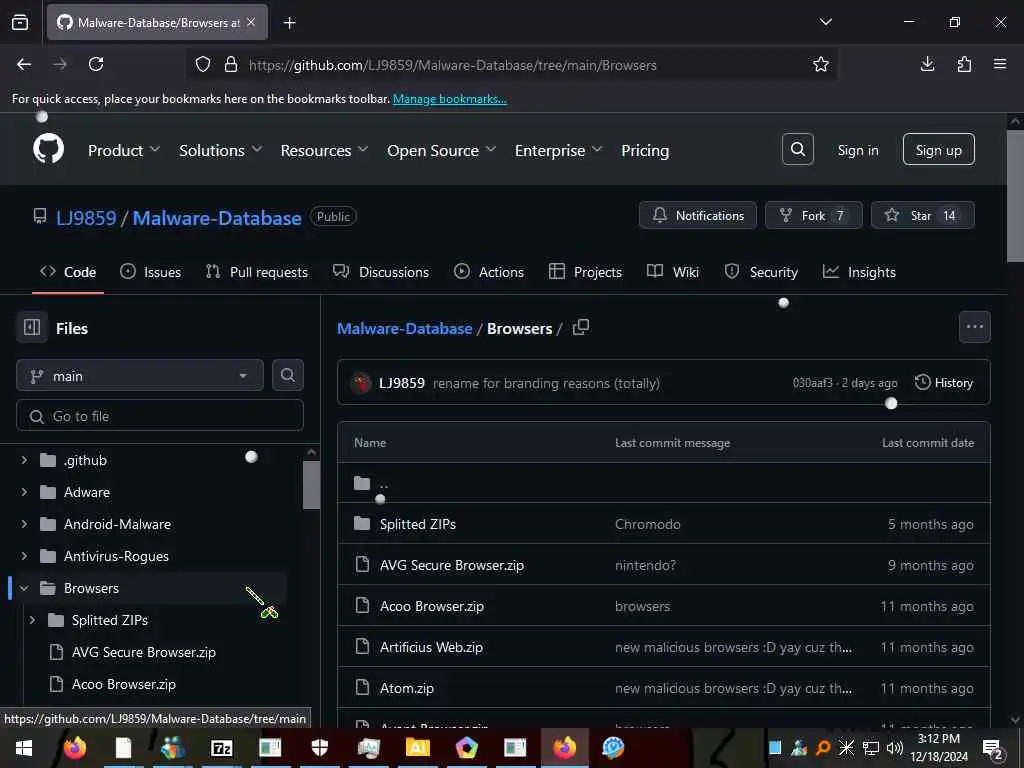Viewport: 1024px width, 768px height.
Task: Open the Security tab
Action: pos(761,272)
